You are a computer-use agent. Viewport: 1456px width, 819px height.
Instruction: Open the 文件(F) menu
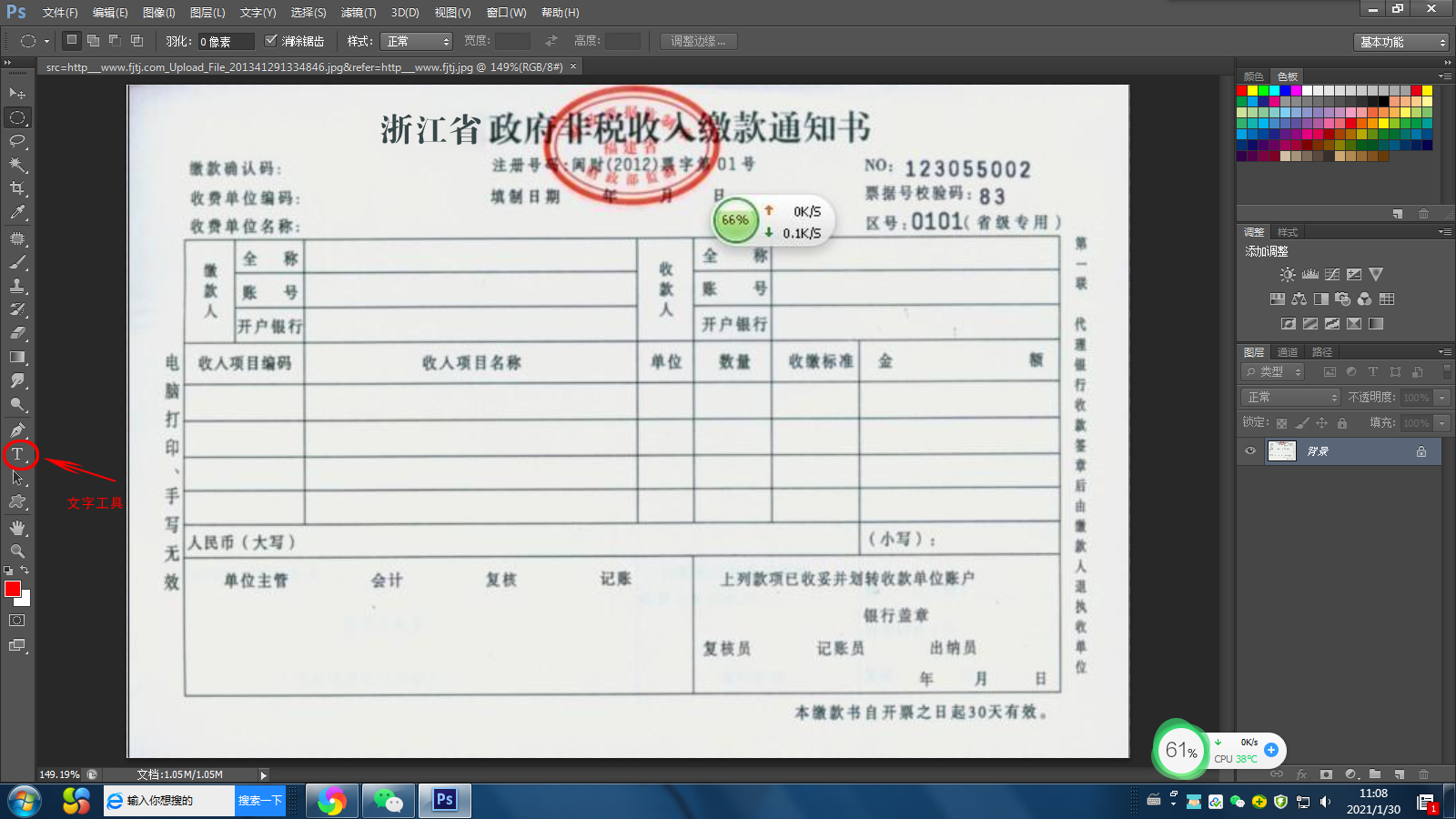(x=60, y=13)
